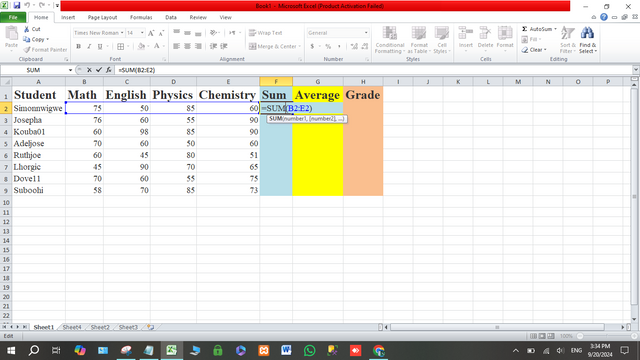The image size is (640, 360).
Task: Click the zoom slider in status bar
Action: 607,336
